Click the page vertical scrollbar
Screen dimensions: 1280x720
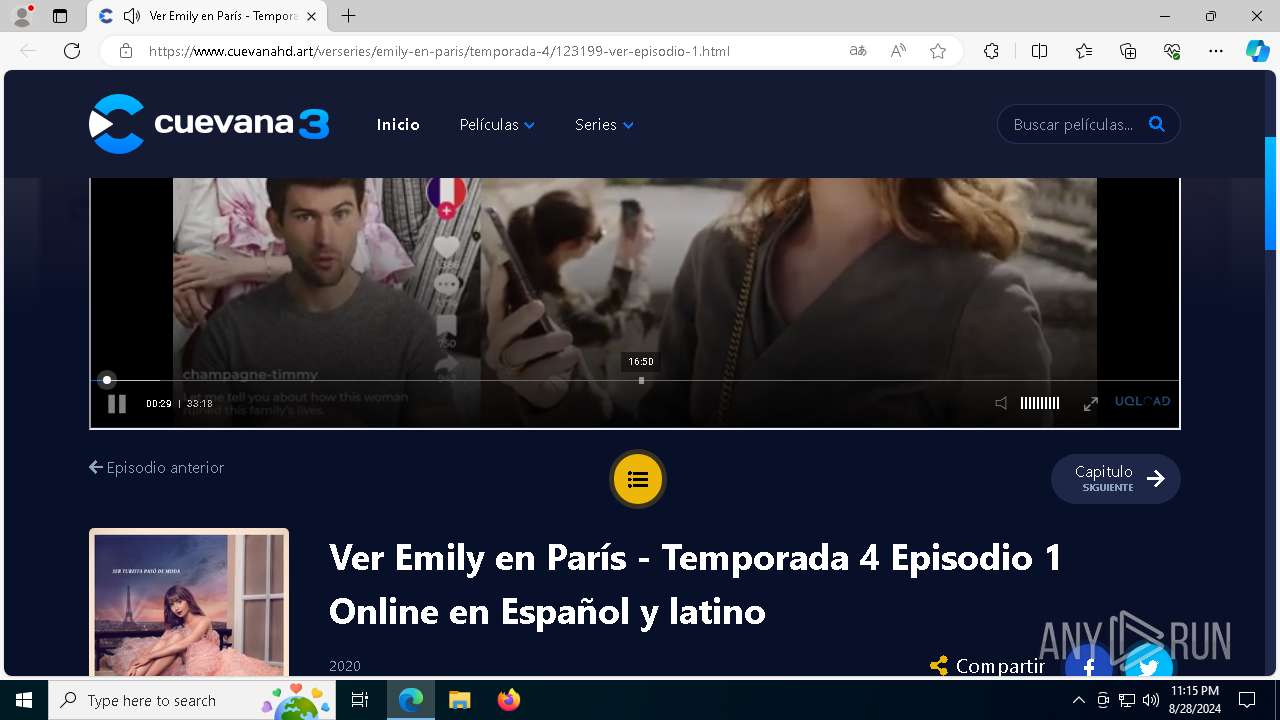coord(1270,193)
